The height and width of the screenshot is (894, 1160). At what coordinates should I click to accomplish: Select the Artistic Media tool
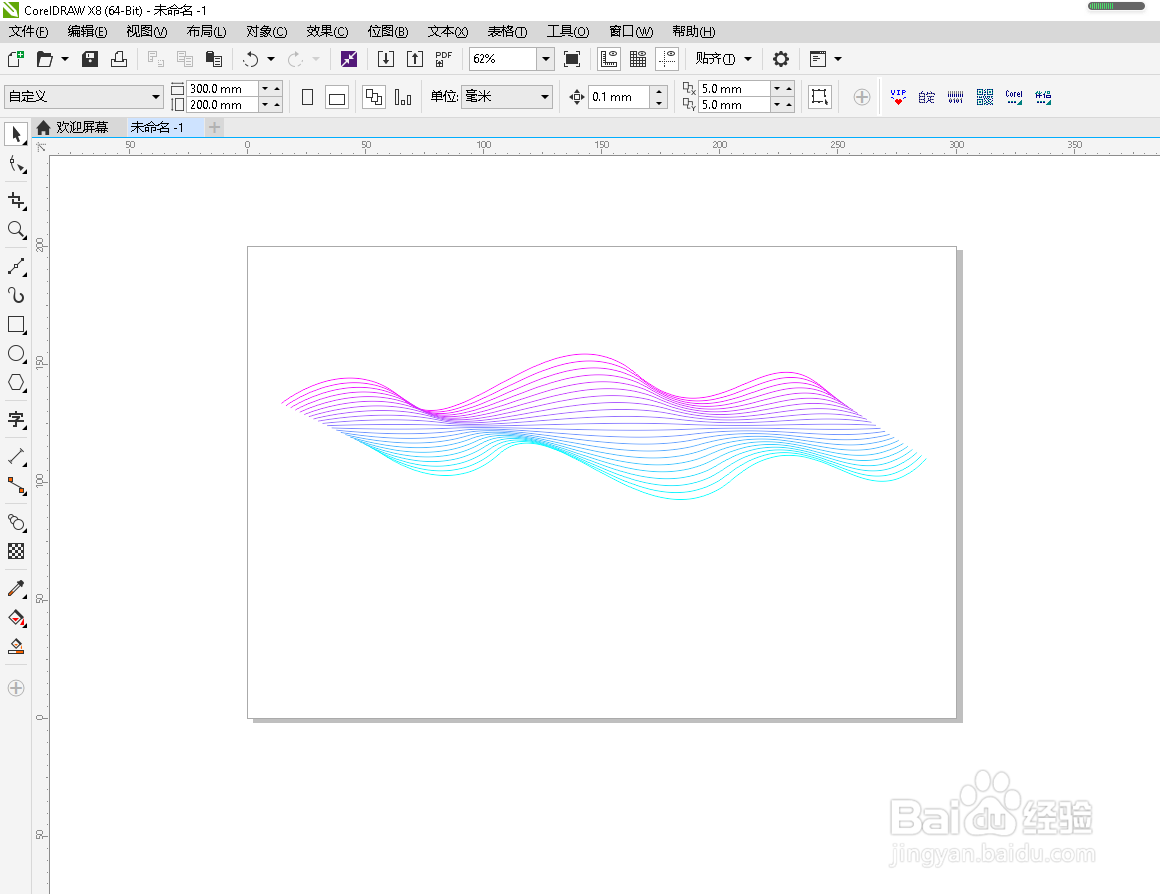pos(16,295)
